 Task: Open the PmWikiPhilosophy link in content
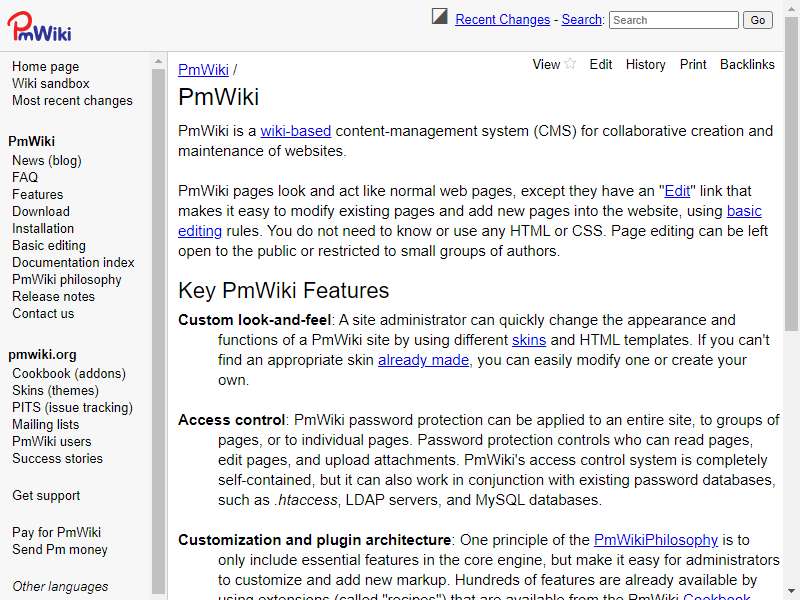click(x=656, y=540)
